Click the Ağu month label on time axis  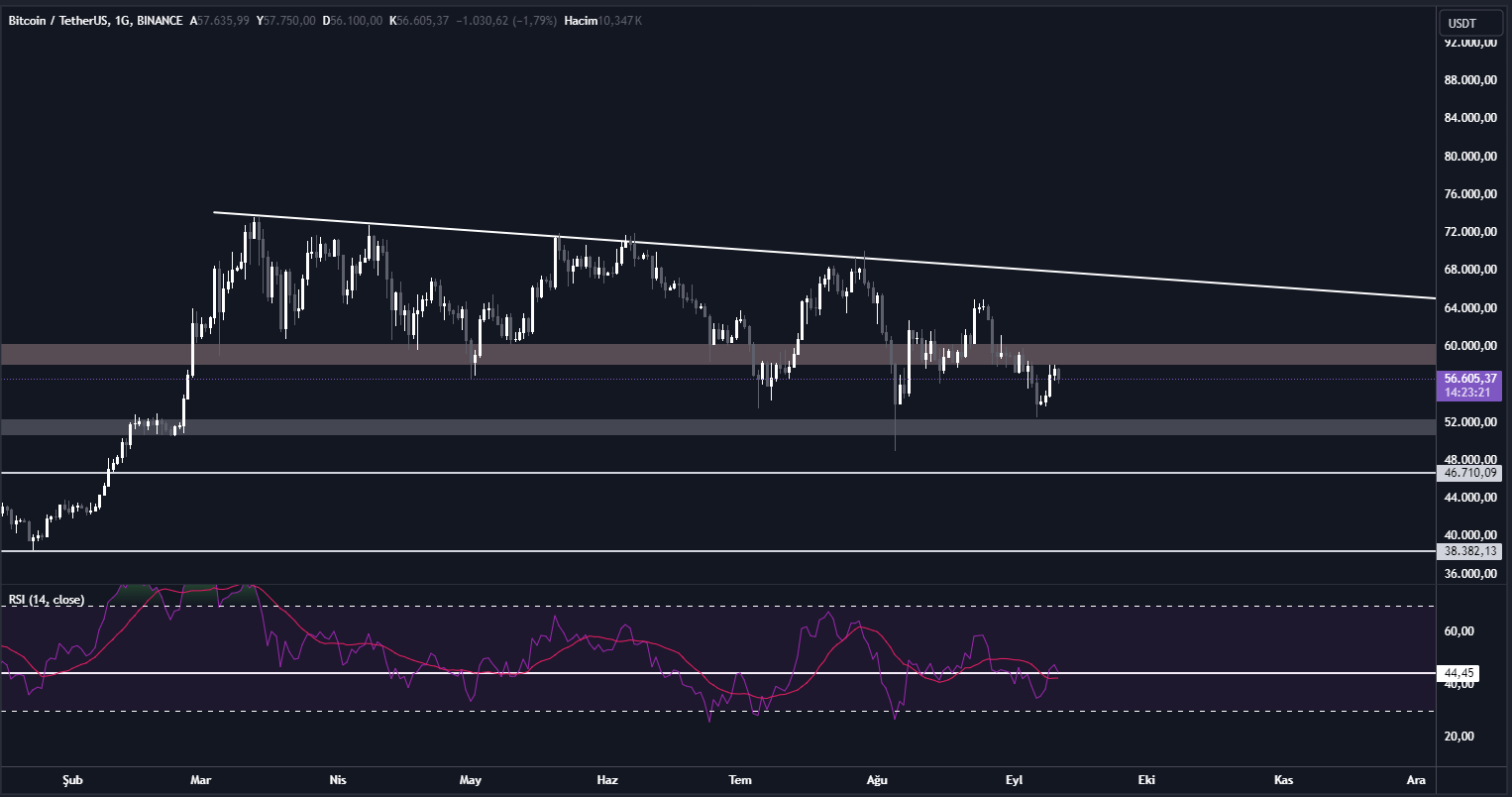point(876,780)
